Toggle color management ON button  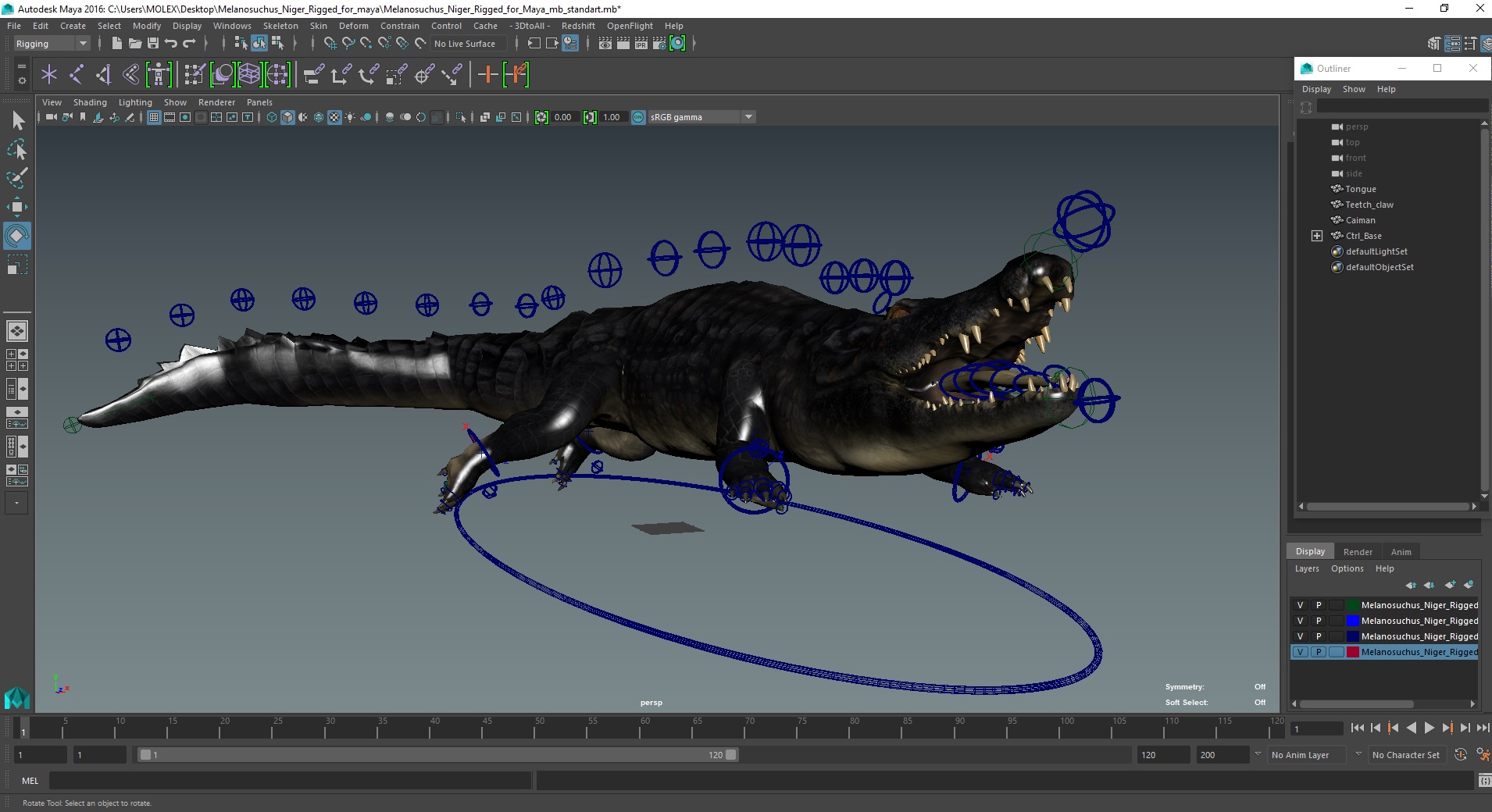[x=638, y=117]
